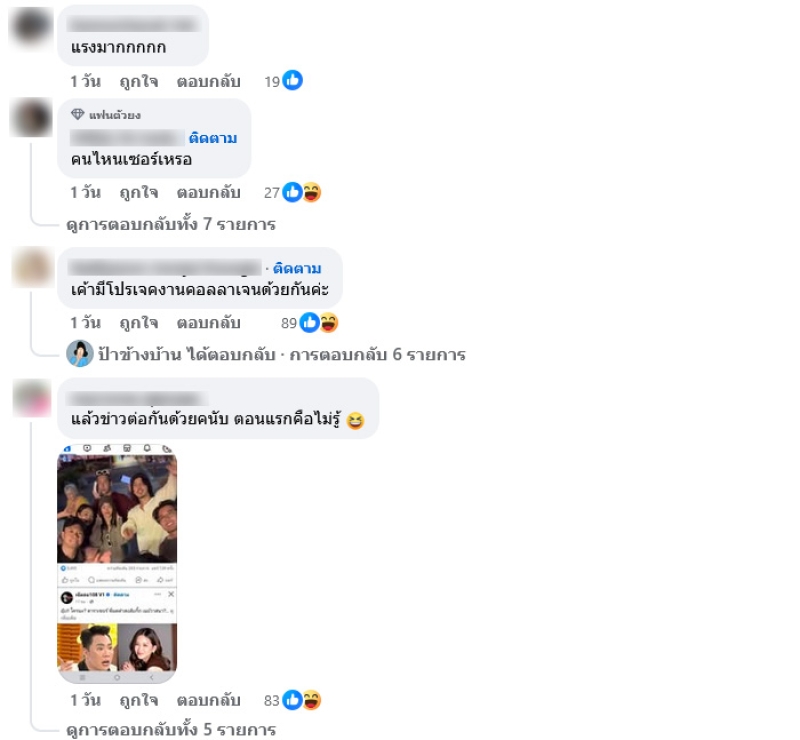Open reactions on the 27-count comment

coord(292,192)
